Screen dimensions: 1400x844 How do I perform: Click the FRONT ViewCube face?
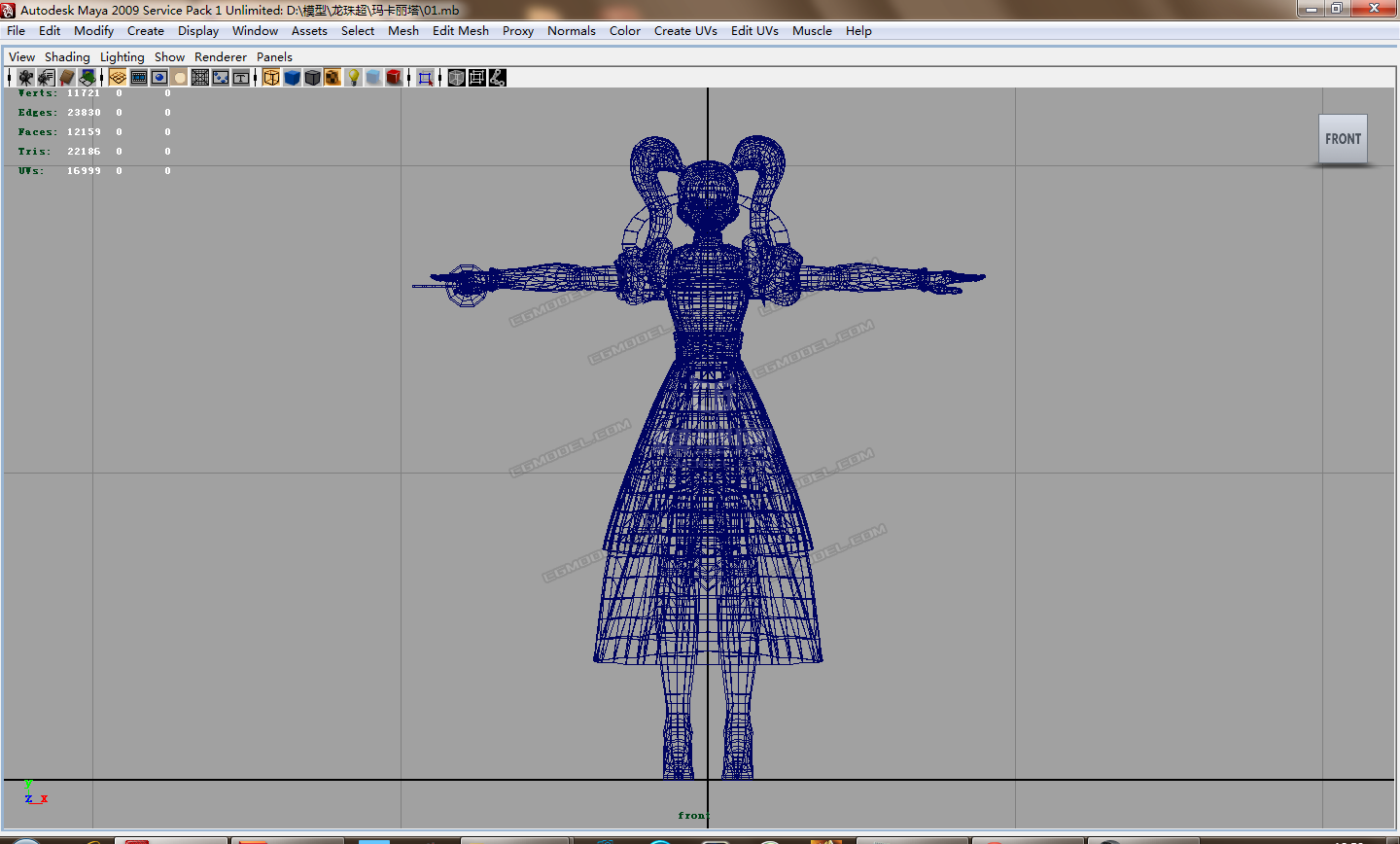click(x=1343, y=139)
